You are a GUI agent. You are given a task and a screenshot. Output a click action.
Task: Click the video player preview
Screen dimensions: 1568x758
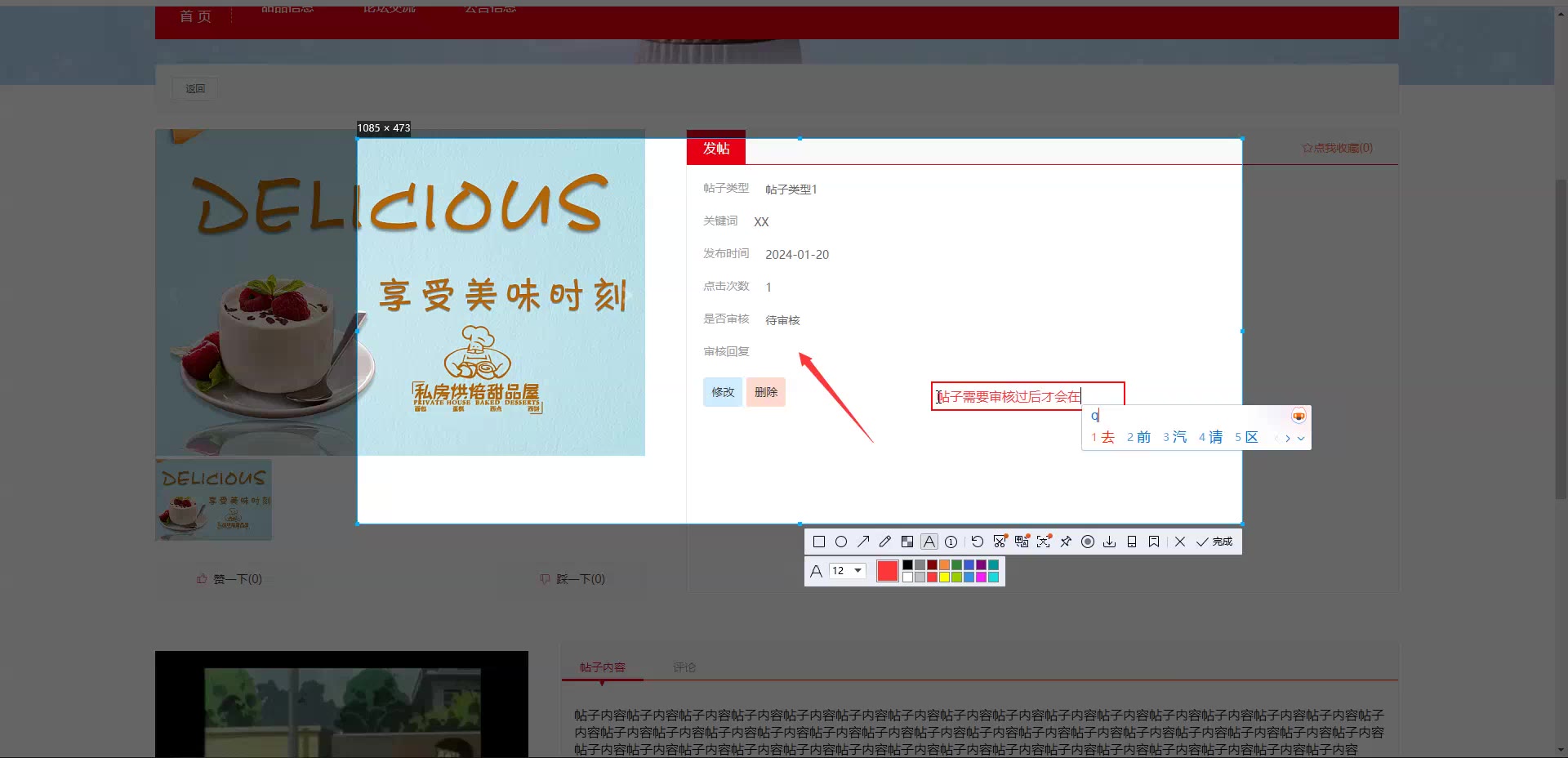click(x=341, y=704)
